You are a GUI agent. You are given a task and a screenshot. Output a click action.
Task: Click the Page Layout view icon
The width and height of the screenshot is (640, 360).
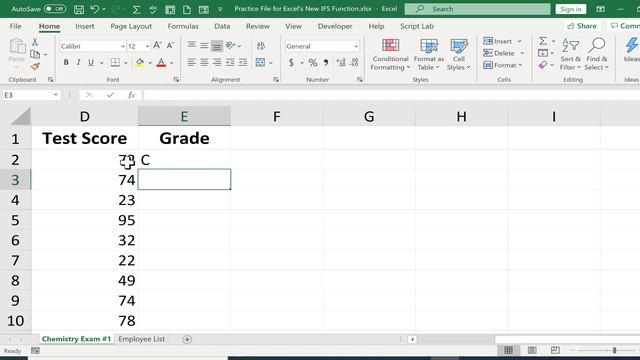coord(532,350)
